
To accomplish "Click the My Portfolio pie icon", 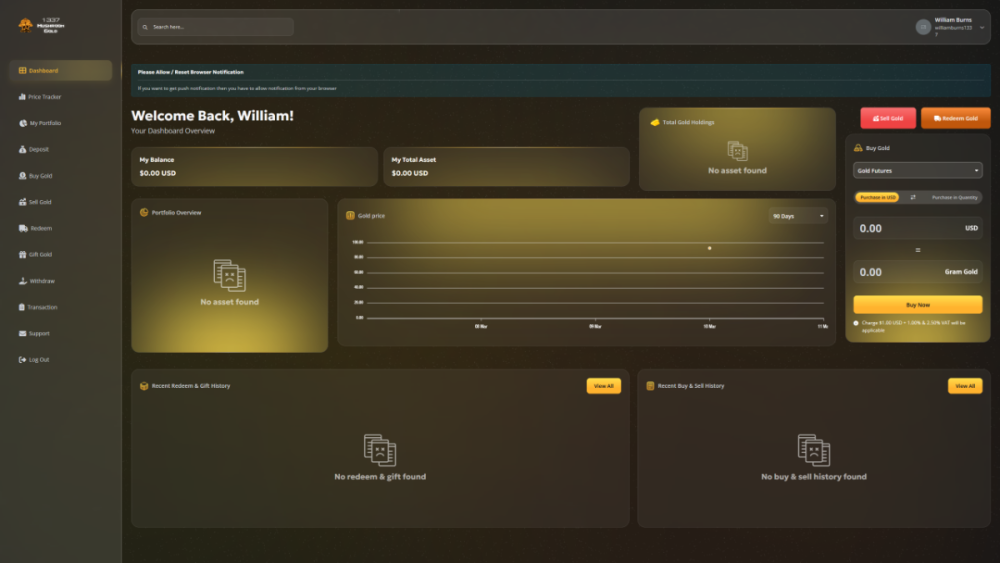I will tap(23, 123).
